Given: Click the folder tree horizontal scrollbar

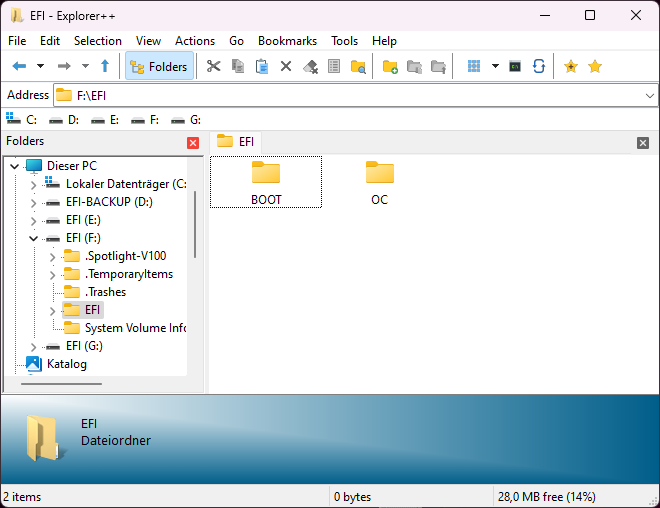Looking at the screenshot, I should (x=61, y=384).
